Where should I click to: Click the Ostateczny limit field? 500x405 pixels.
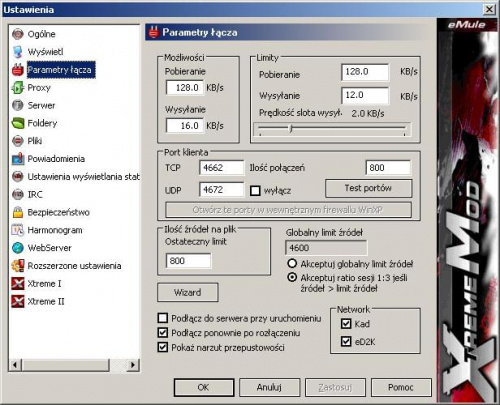pyautogui.click(x=188, y=261)
